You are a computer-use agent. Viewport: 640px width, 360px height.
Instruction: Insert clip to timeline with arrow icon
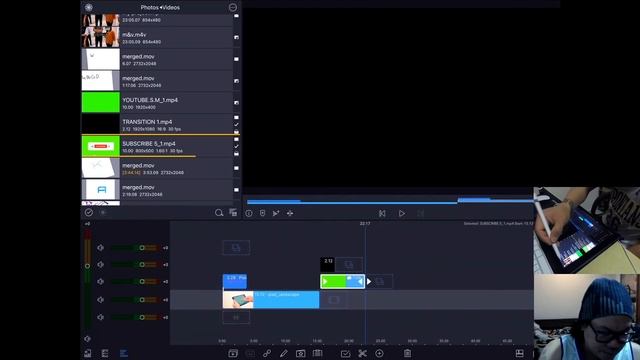(276, 213)
